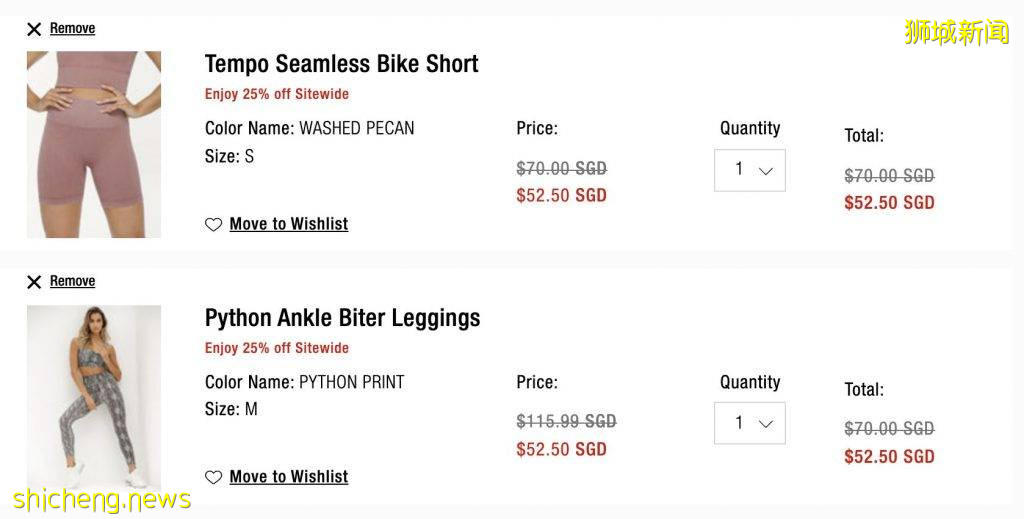Viewport: 1024px width, 519px height.
Task: Click the 25% off Sitewide promo under Tempo
Action: 277,94
